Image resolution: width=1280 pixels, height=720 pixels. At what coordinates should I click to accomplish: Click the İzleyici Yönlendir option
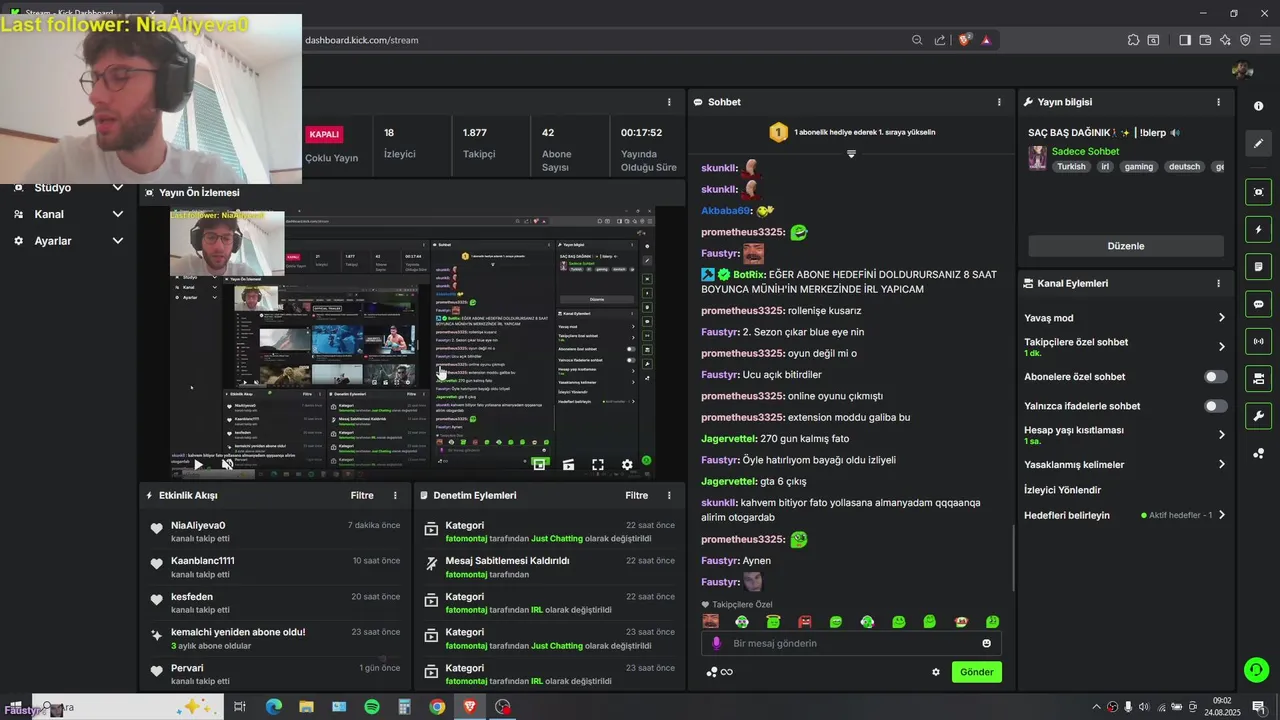click(1062, 490)
